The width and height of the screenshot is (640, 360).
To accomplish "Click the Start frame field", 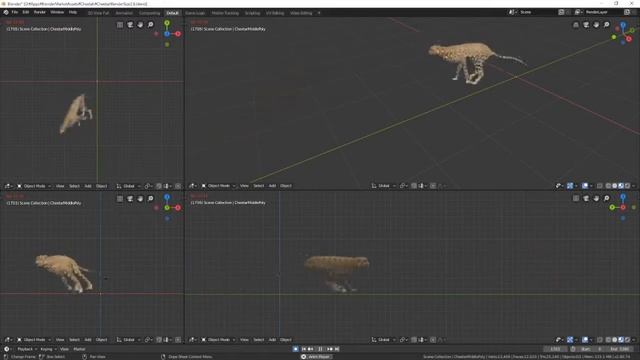I will tap(591, 349).
